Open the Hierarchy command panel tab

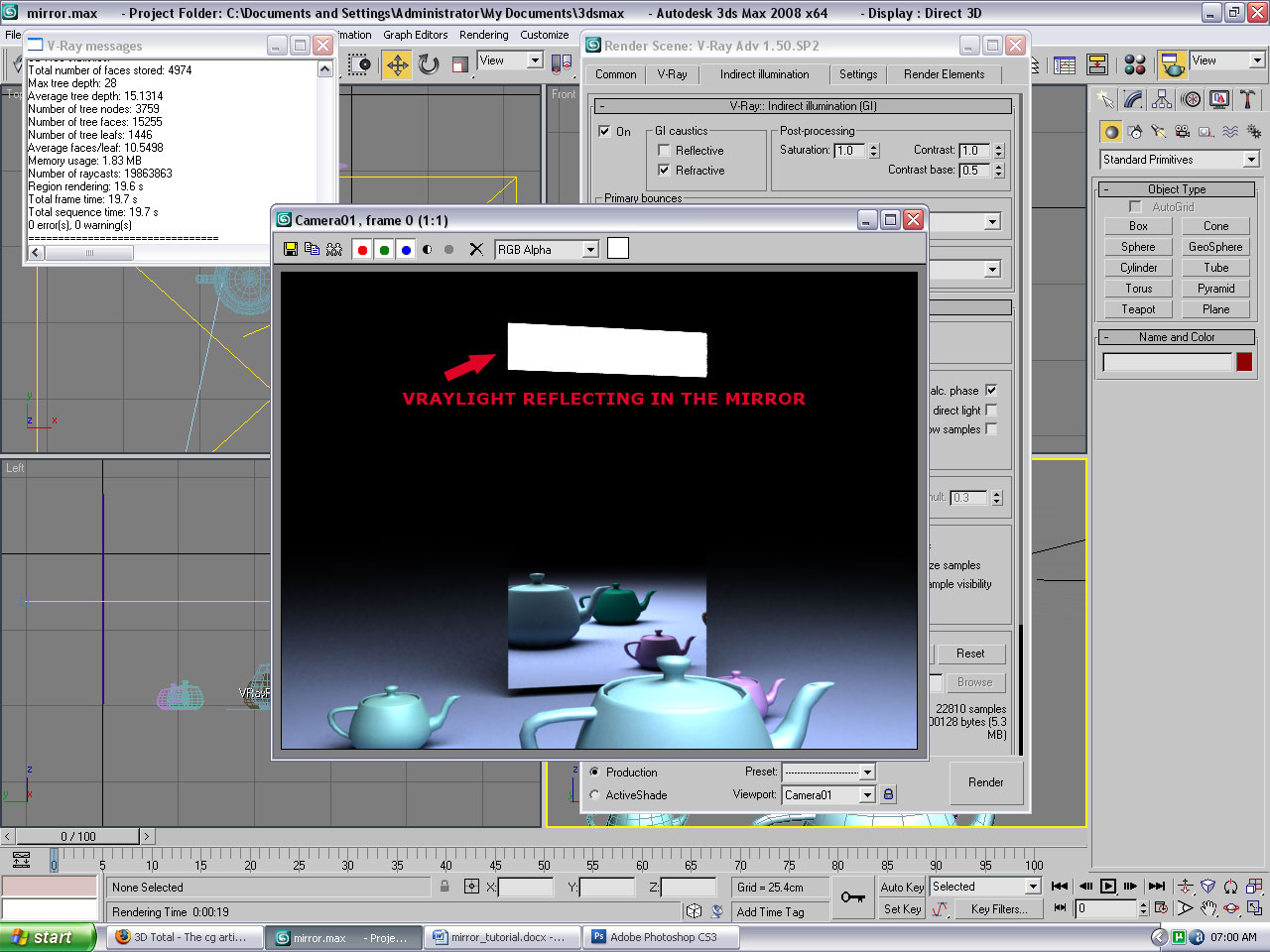pyautogui.click(x=1162, y=99)
